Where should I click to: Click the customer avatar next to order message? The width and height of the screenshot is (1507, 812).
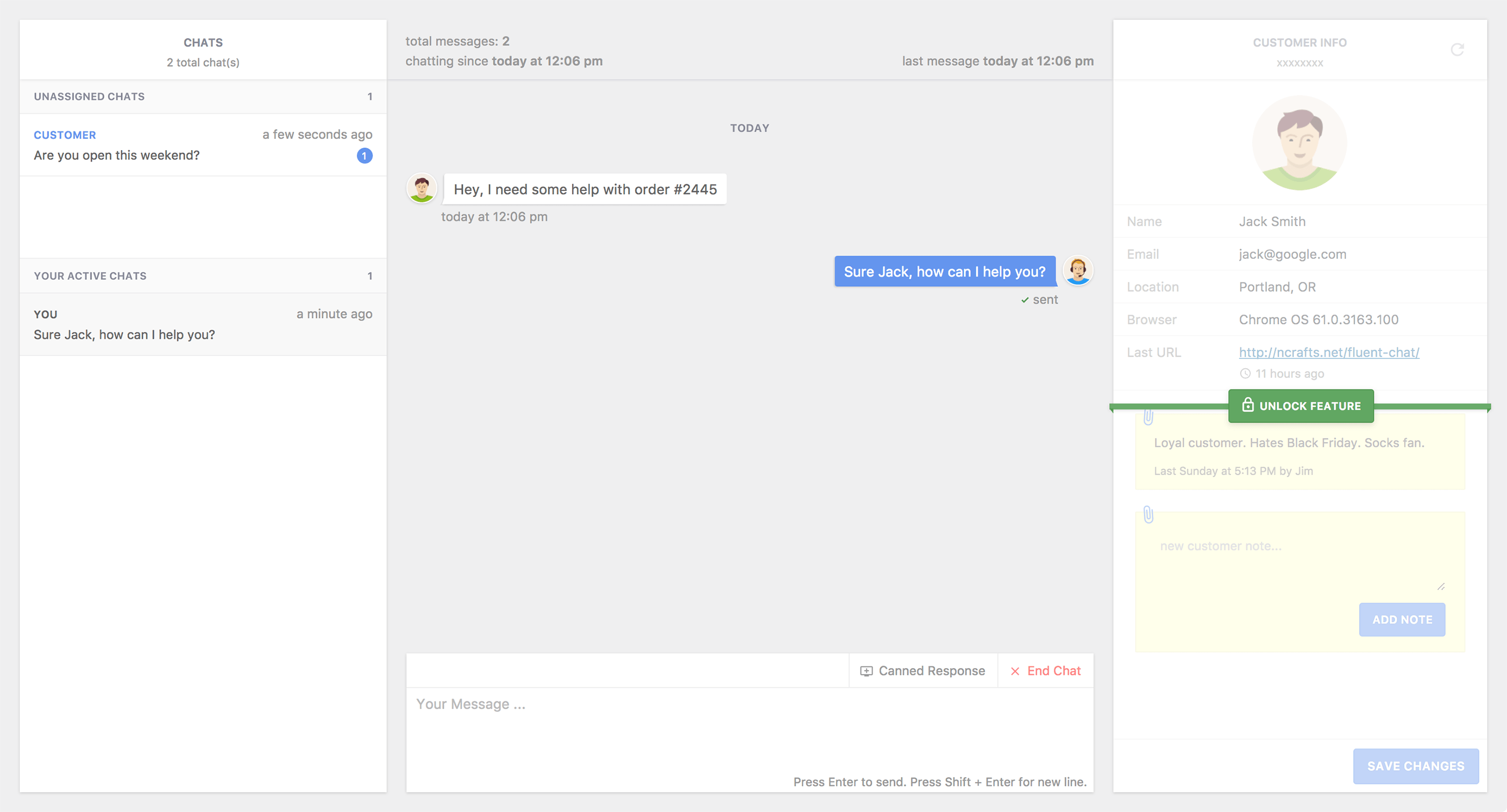pyautogui.click(x=421, y=188)
